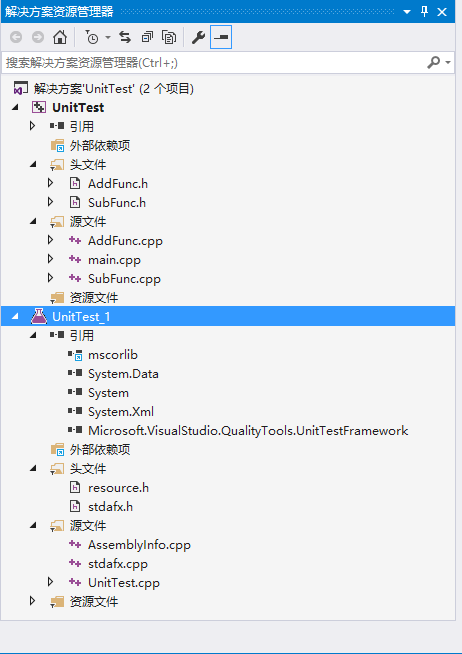Click the Show All Files icon
Screen dimensions: 462x654
pos(169,37)
